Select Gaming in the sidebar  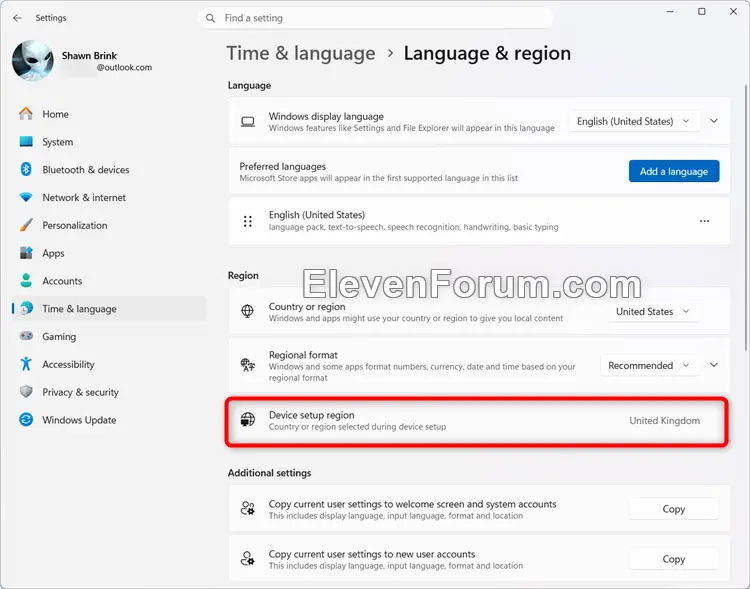(109, 336)
